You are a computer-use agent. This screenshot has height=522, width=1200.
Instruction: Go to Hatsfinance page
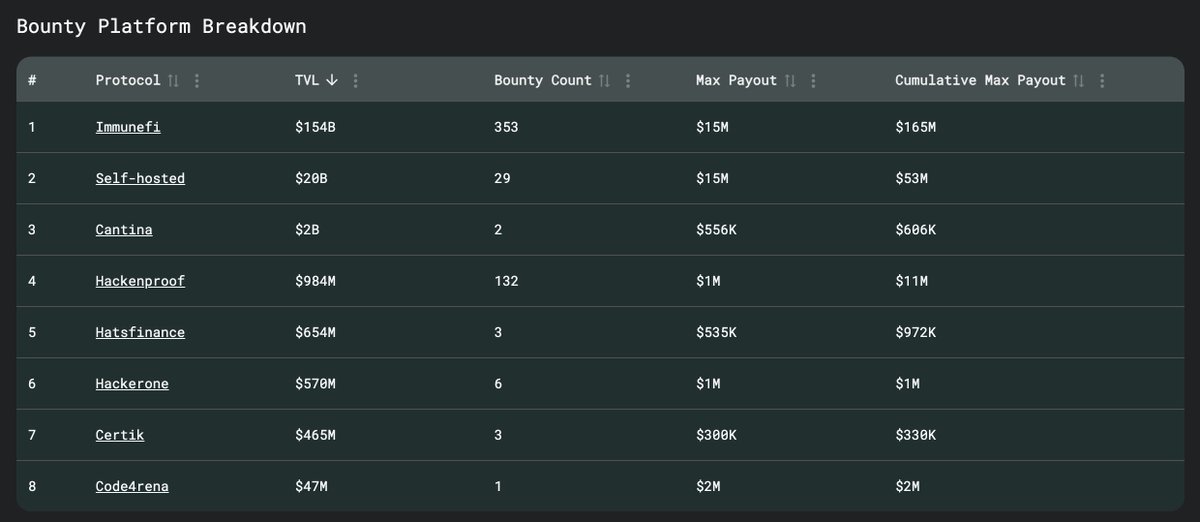(x=140, y=332)
